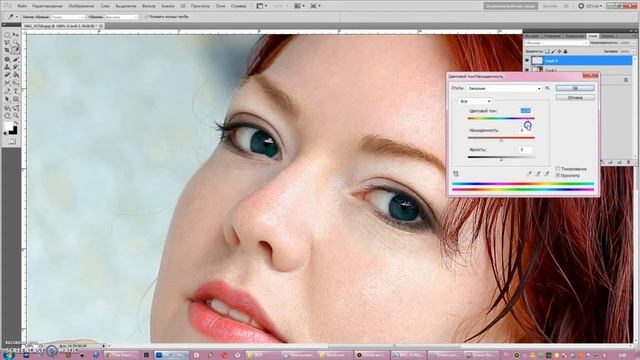The width and height of the screenshot is (640, 360).
Task: Select the Horizontal Type tool
Action: pos(16,92)
